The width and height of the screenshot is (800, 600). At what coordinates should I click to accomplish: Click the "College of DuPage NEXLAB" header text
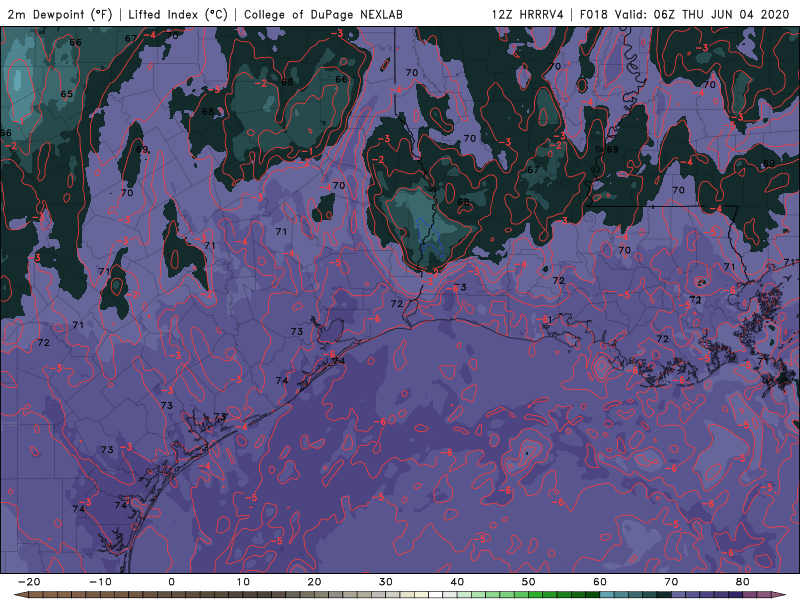(x=323, y=14)
